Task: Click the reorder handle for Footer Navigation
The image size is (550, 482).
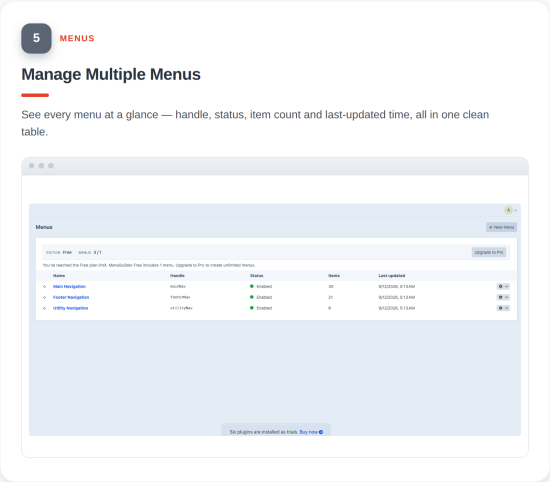Action: pyautogui.click(x=45, y=297)
